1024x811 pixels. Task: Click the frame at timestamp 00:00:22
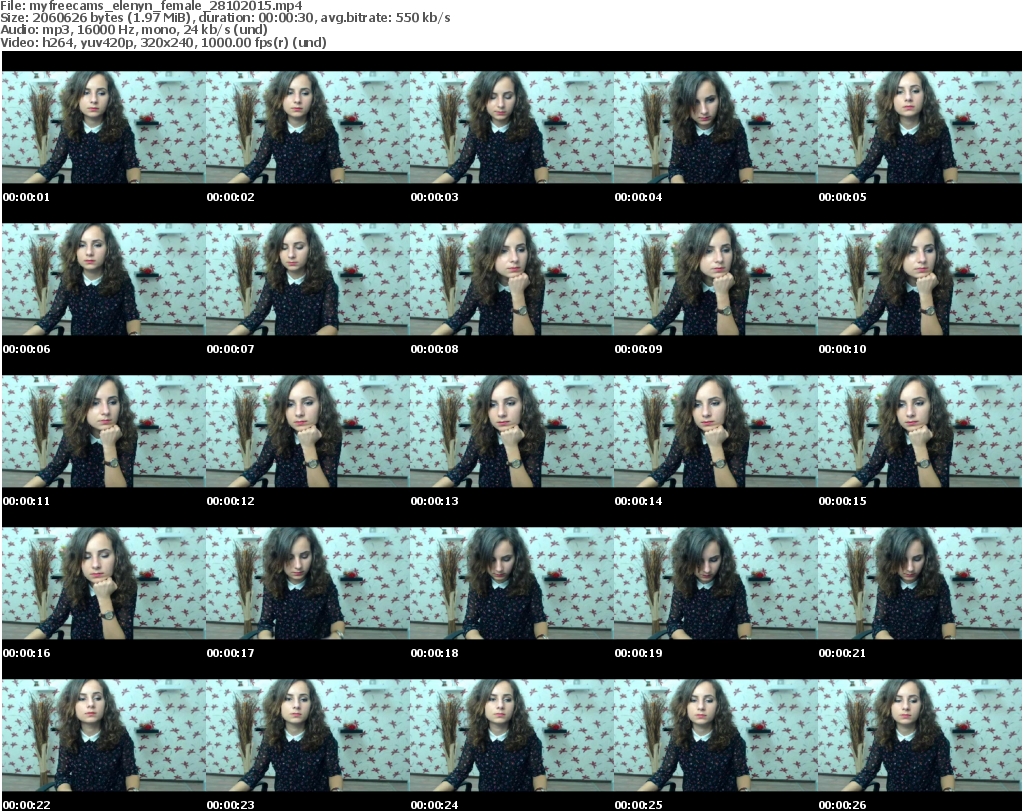click(x=104, y=736)
